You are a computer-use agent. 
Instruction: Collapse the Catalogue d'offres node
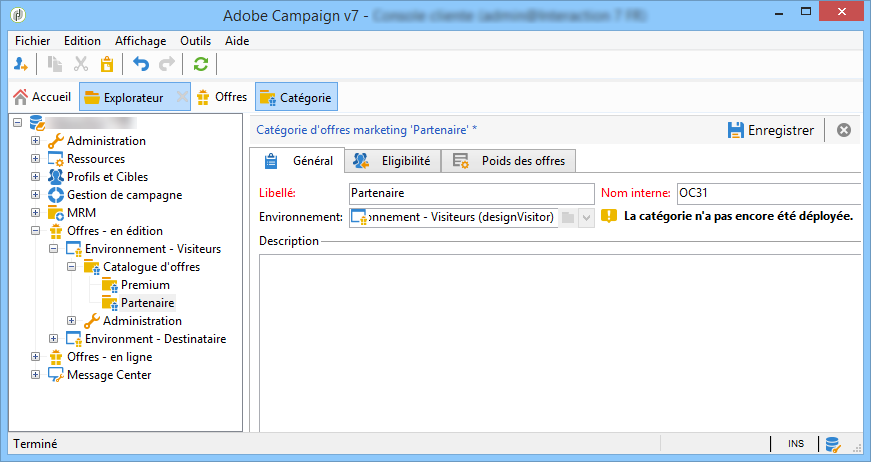tap(71, 266)
